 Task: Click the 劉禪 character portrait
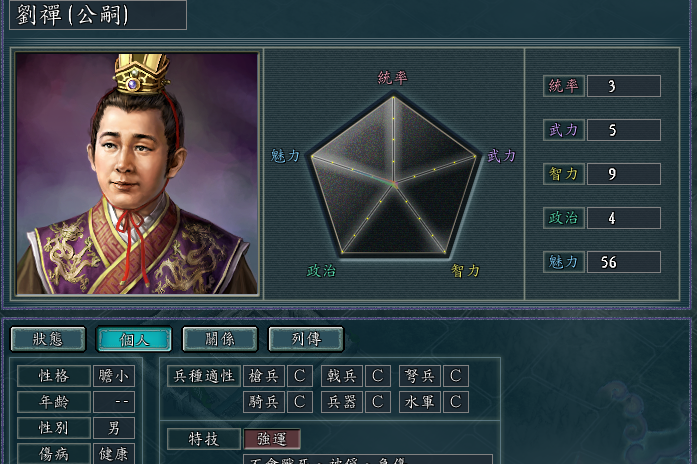coord(136,173)
